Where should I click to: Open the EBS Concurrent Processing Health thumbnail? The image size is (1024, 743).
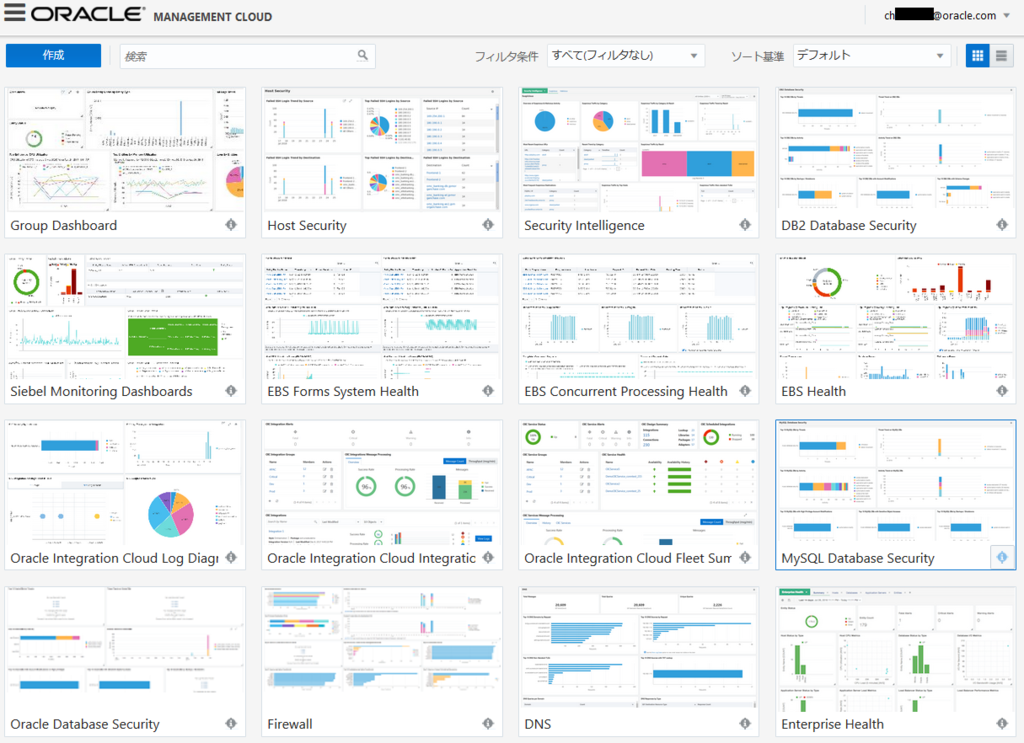coord(639,316)
